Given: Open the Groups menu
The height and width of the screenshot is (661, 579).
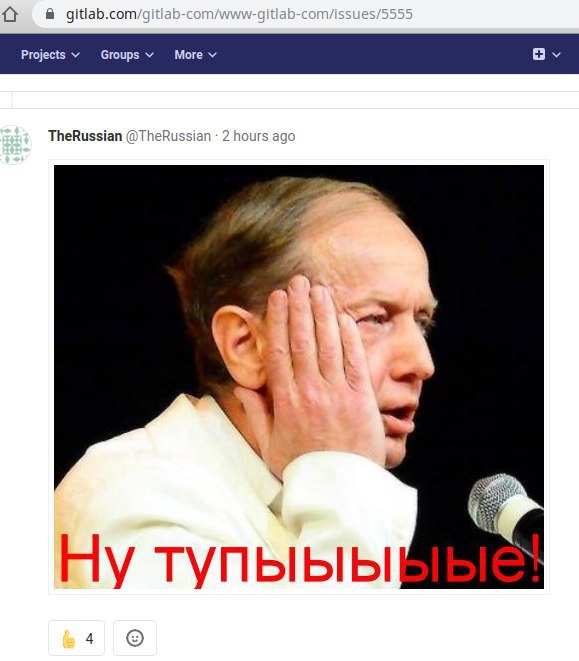Looking at the screenshot, I should [x=127, y=54].
